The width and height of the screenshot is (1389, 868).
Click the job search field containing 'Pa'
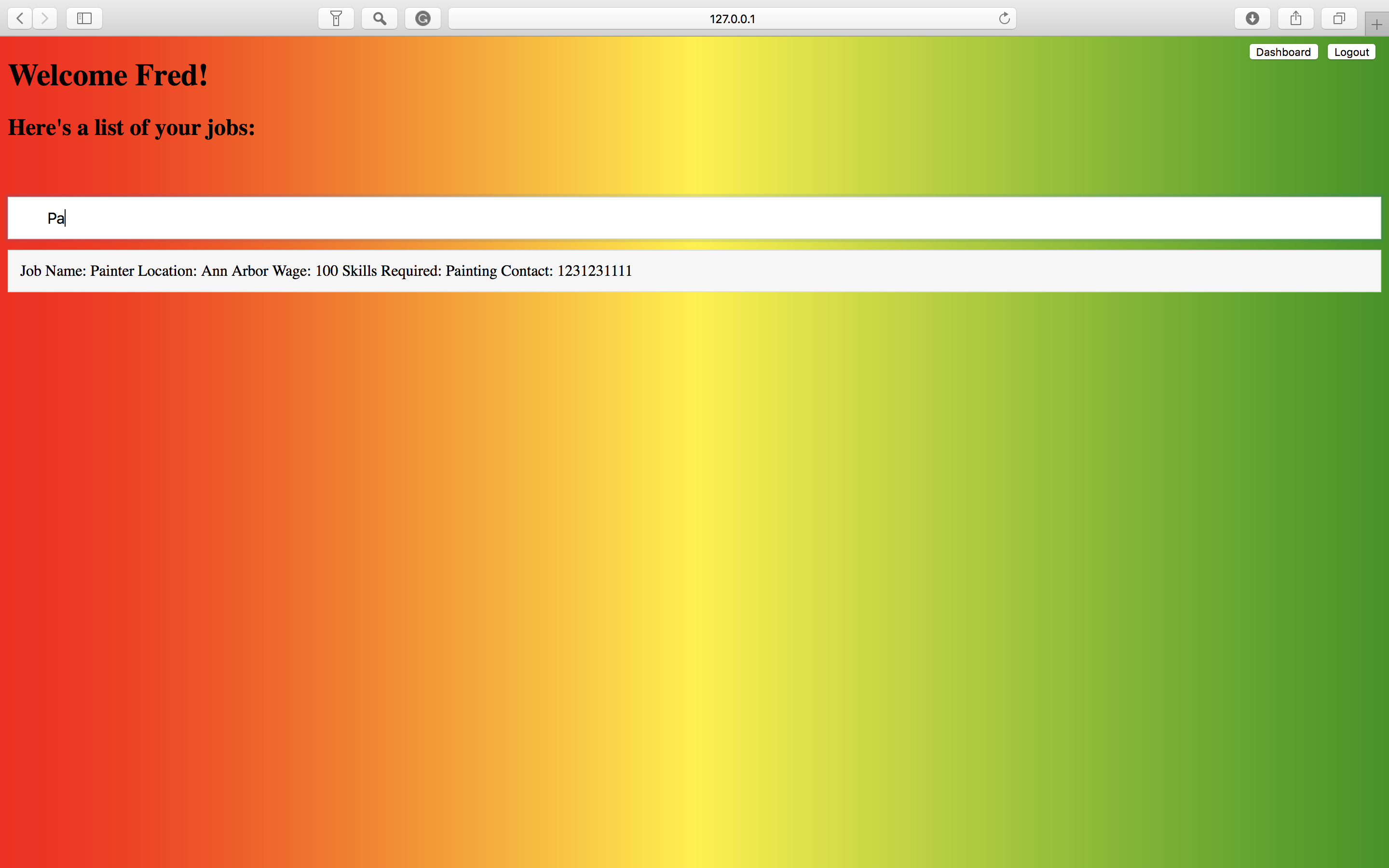(694, 218)
